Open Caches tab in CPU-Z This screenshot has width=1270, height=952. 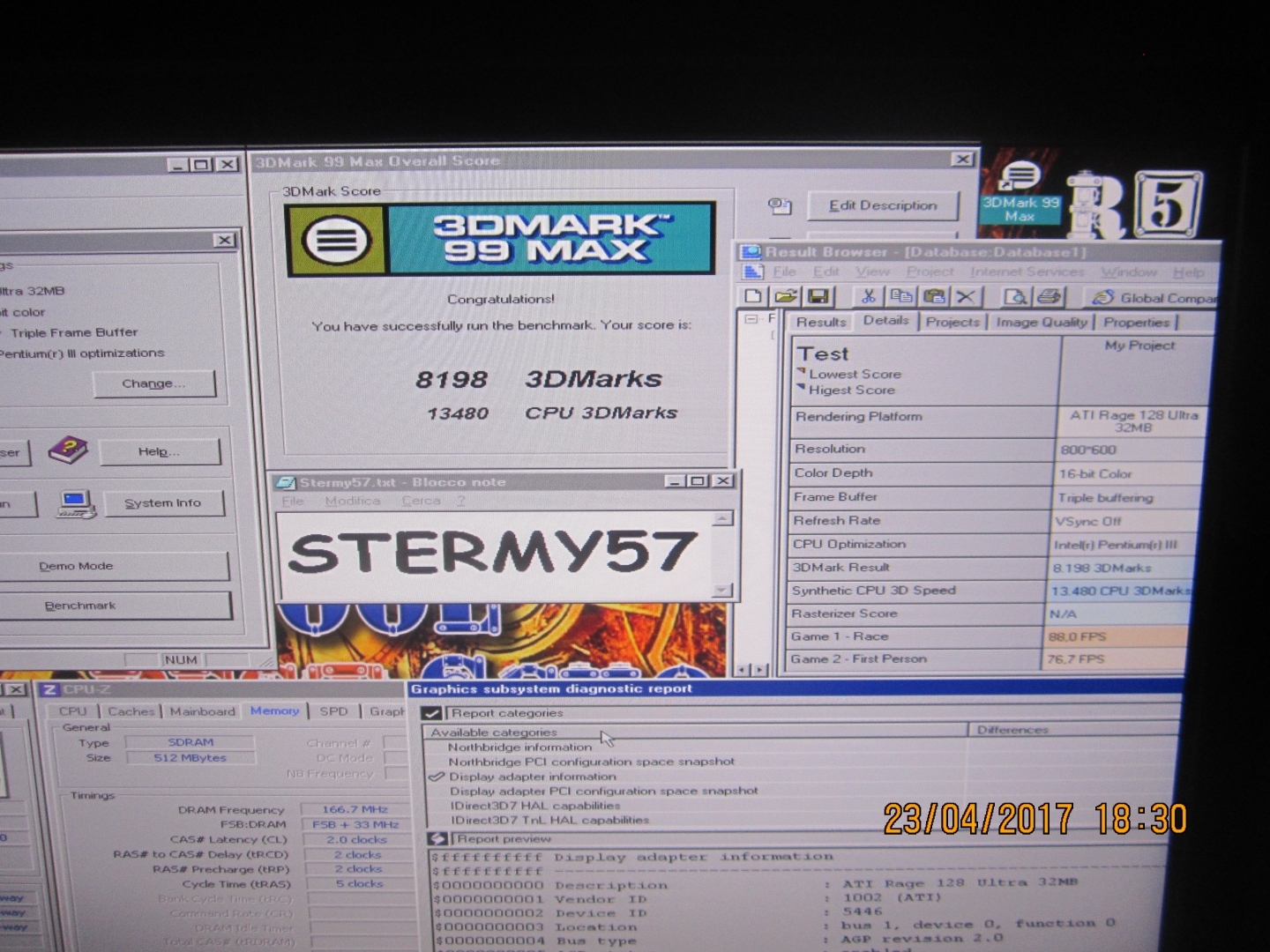point(131,711)
